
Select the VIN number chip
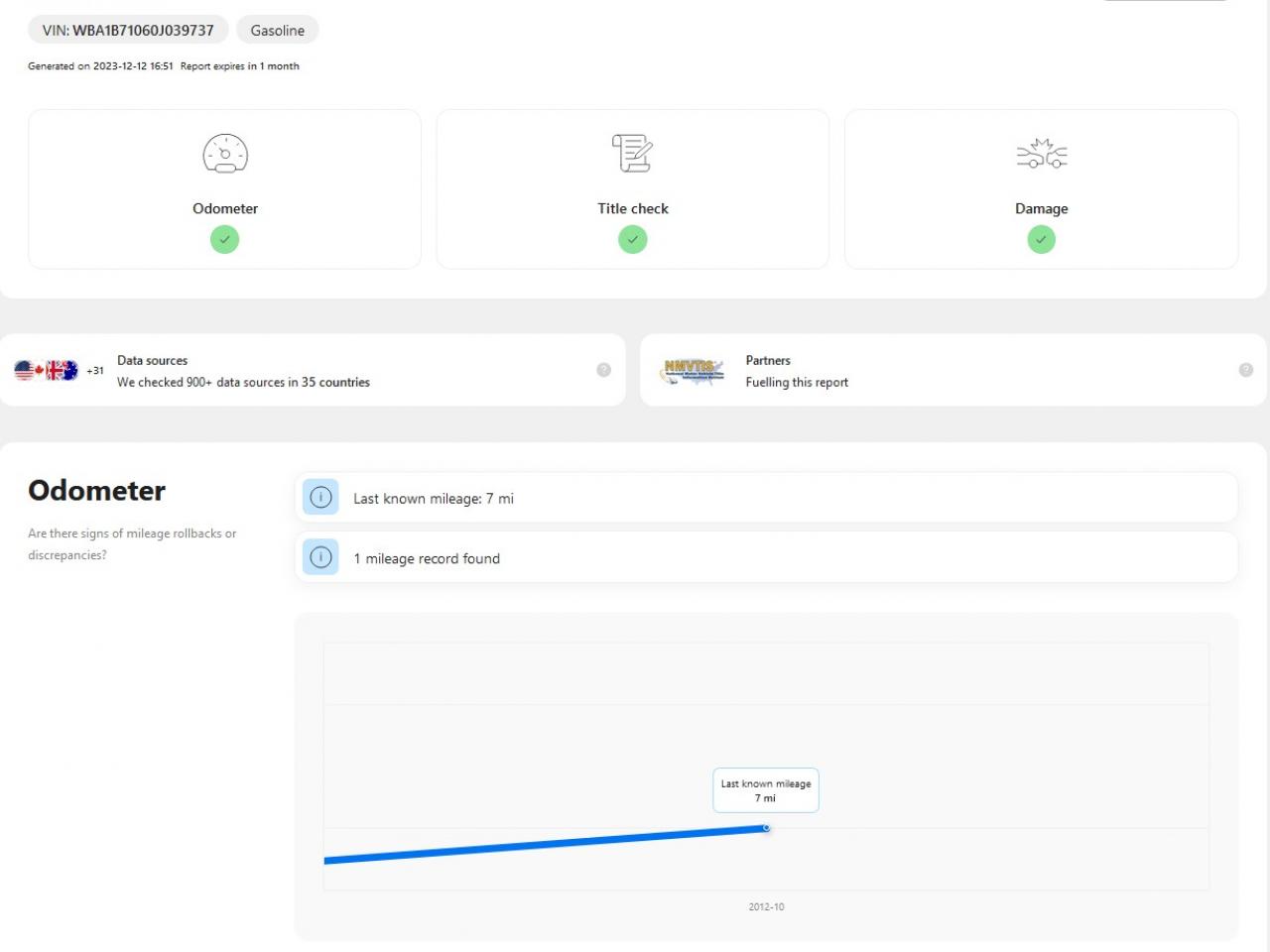pos(128,30)
